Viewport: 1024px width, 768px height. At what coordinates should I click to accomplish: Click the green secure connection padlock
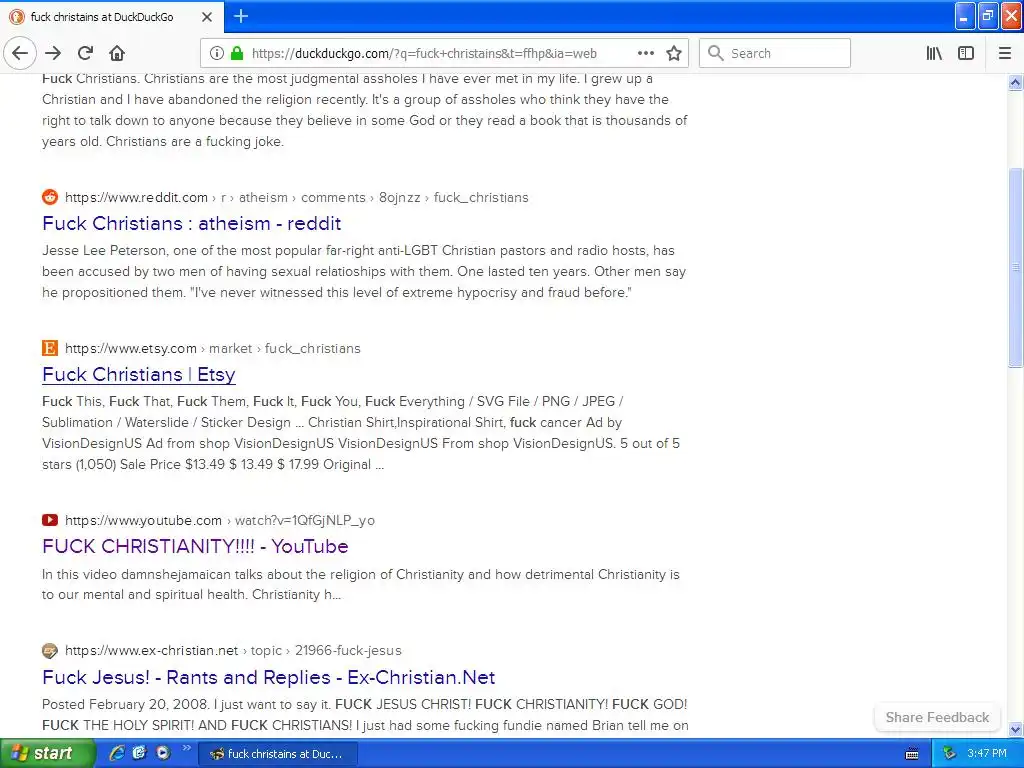click(236, 54)
